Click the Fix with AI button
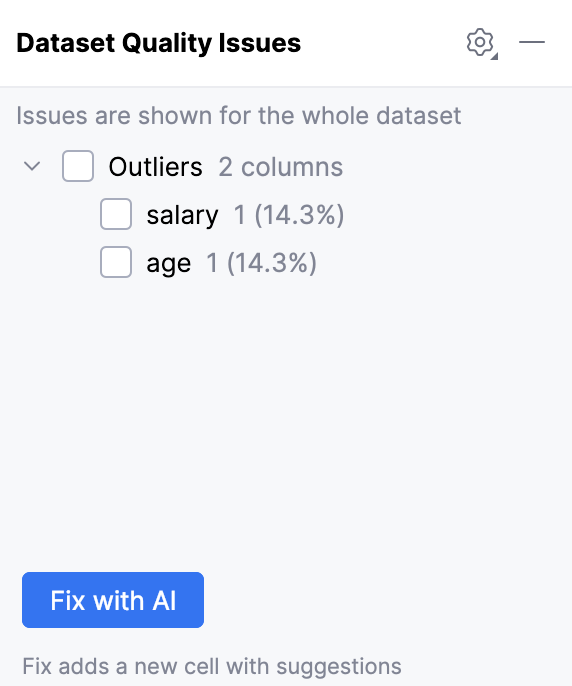The width and height of the screenshot is (572, 686). pyautogui.click(x=113, y=600)
